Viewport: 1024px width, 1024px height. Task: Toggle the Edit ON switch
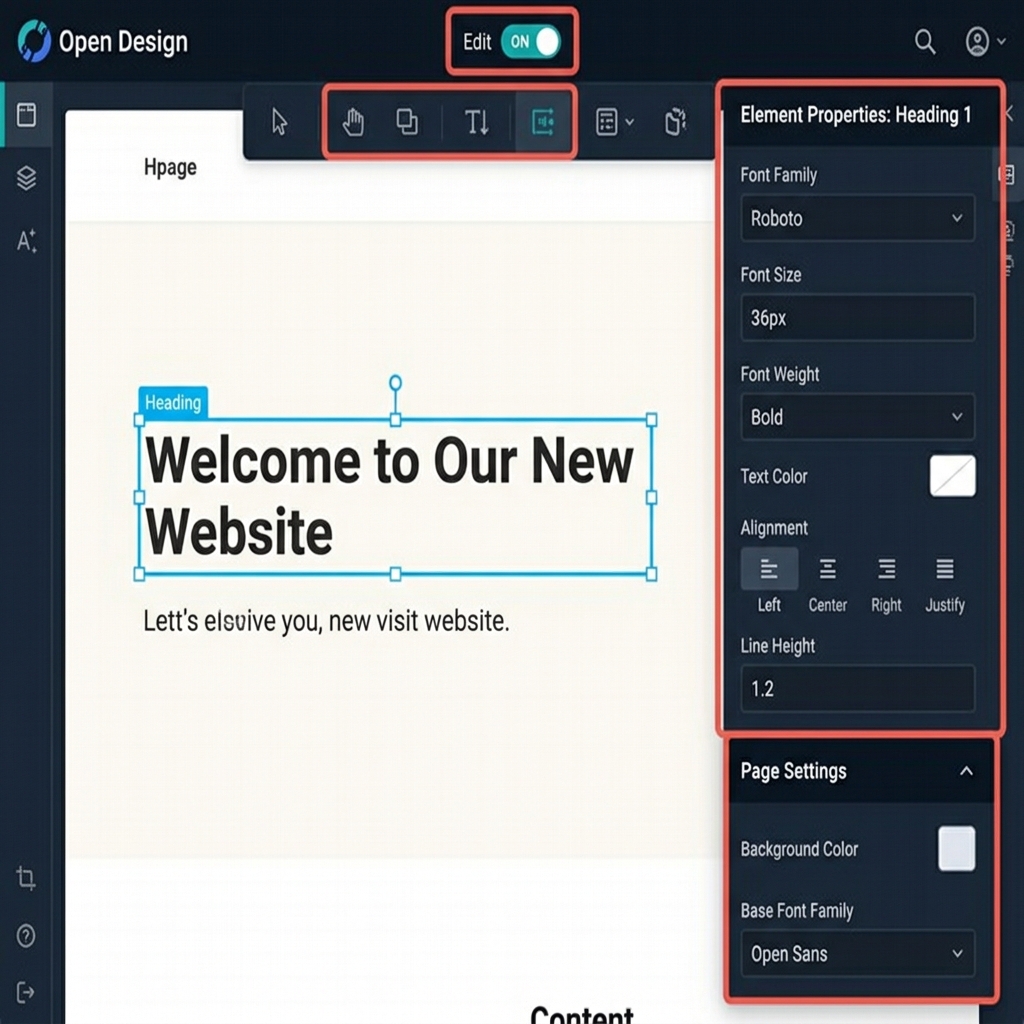click(x=530, y=42)
